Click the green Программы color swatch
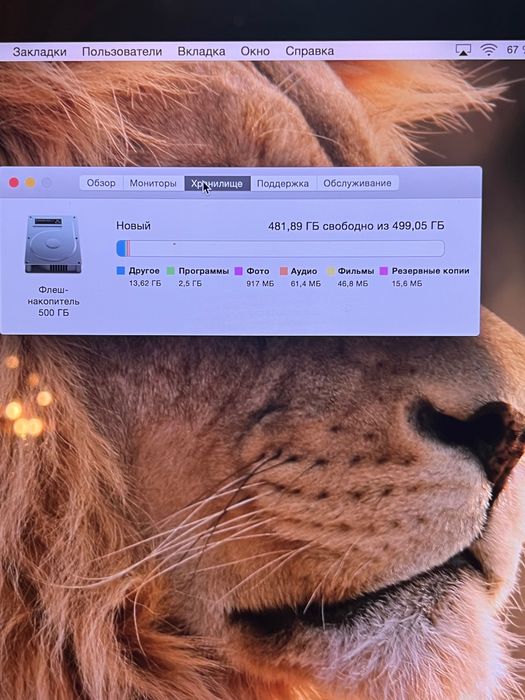 (171, 271)
